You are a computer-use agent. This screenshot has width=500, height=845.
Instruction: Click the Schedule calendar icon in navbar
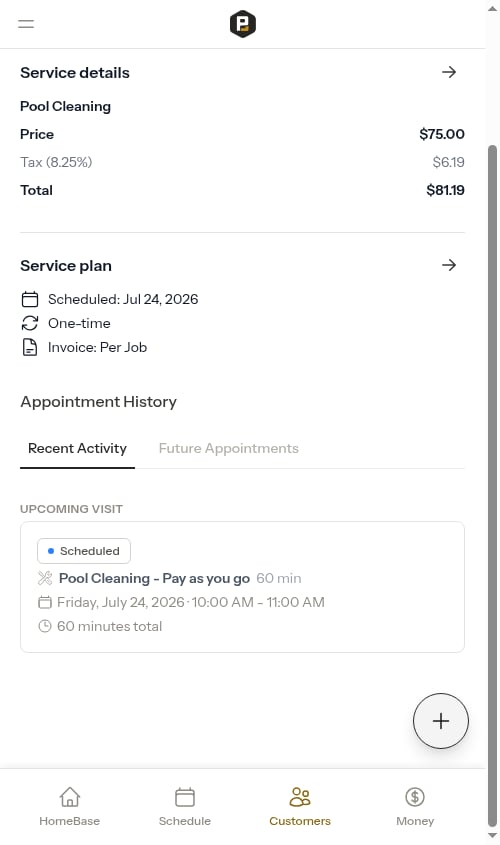pos(185,797)
